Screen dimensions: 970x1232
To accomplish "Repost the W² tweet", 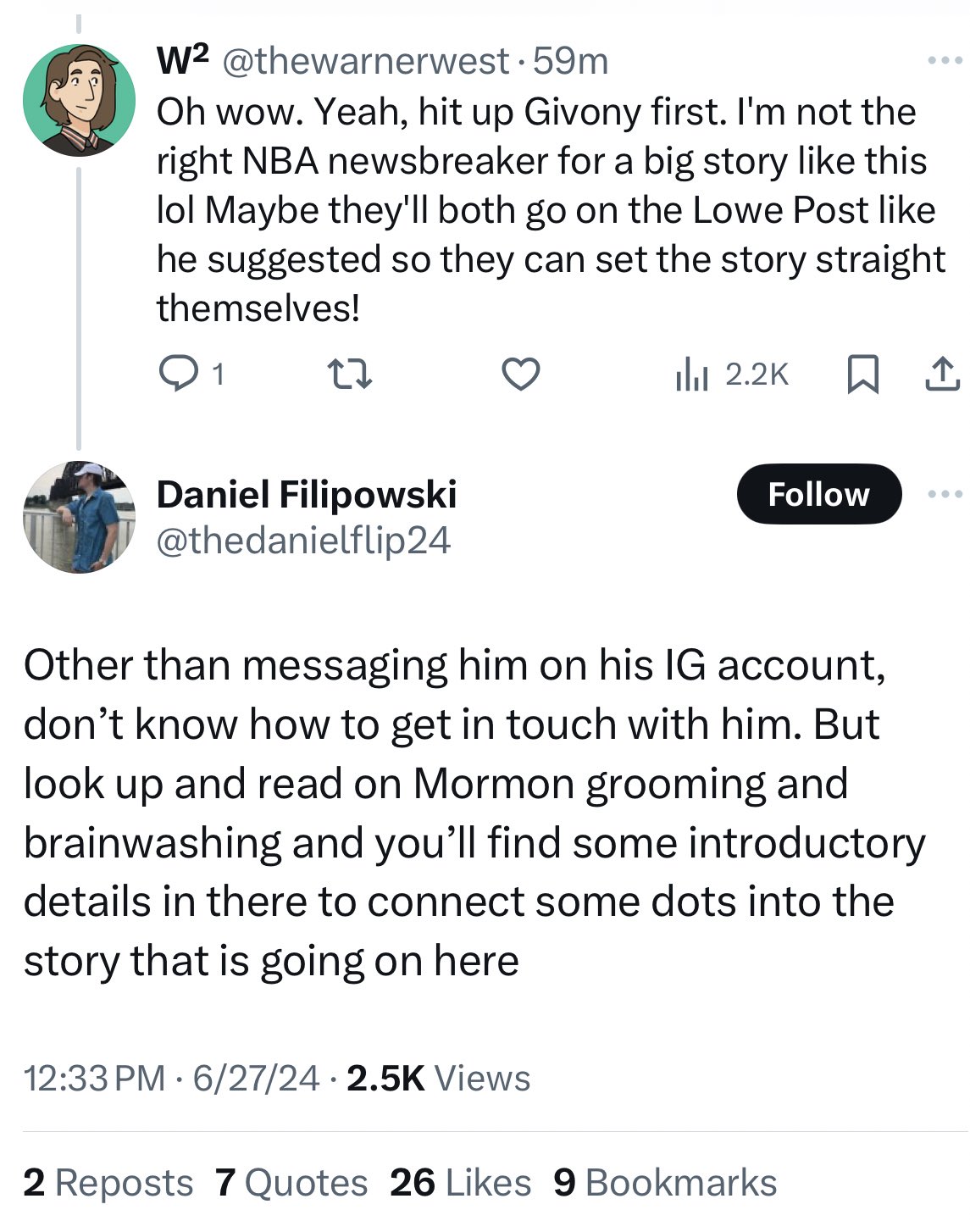I will coord(350,374).
